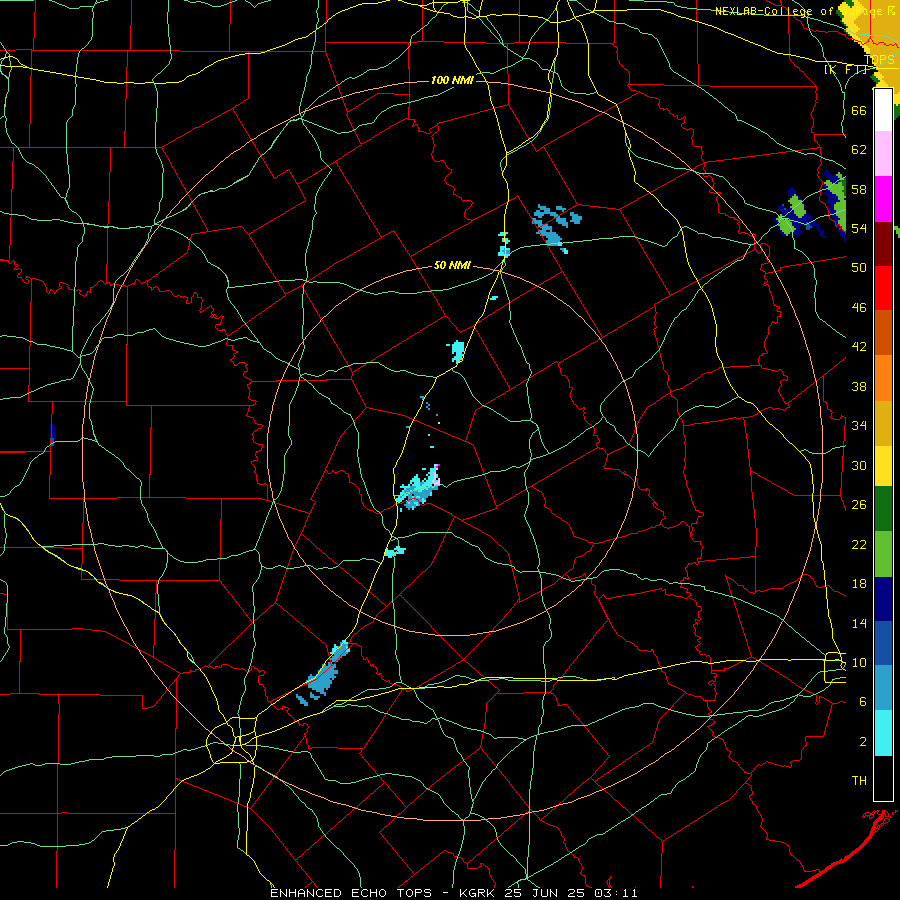Click the '18' legend value label
Image resolution: width=900 pixels, height=900 pixels.
pos(859,584)
